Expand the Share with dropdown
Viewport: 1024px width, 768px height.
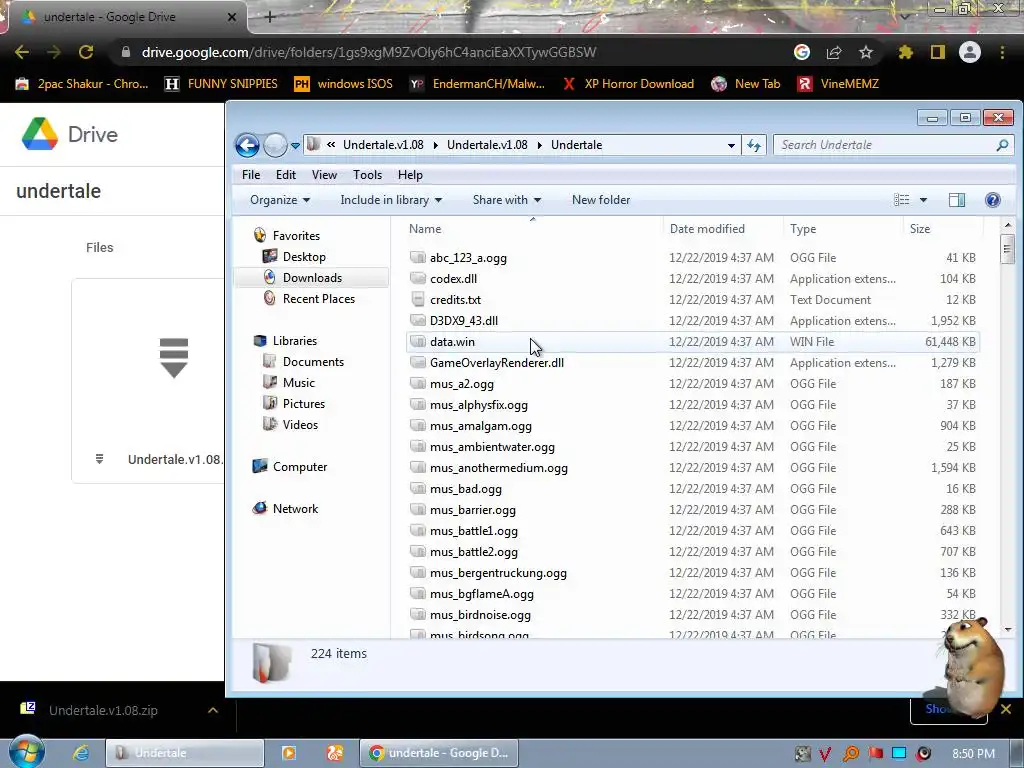pos(507,200)
